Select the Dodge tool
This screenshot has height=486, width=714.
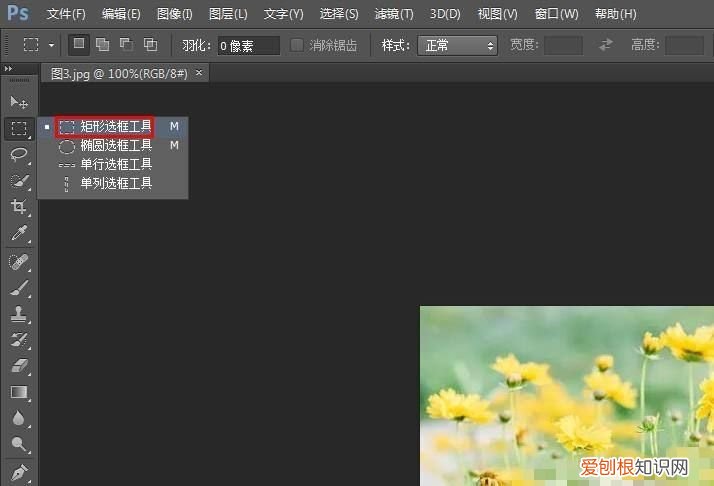click(x=19, y=444)
